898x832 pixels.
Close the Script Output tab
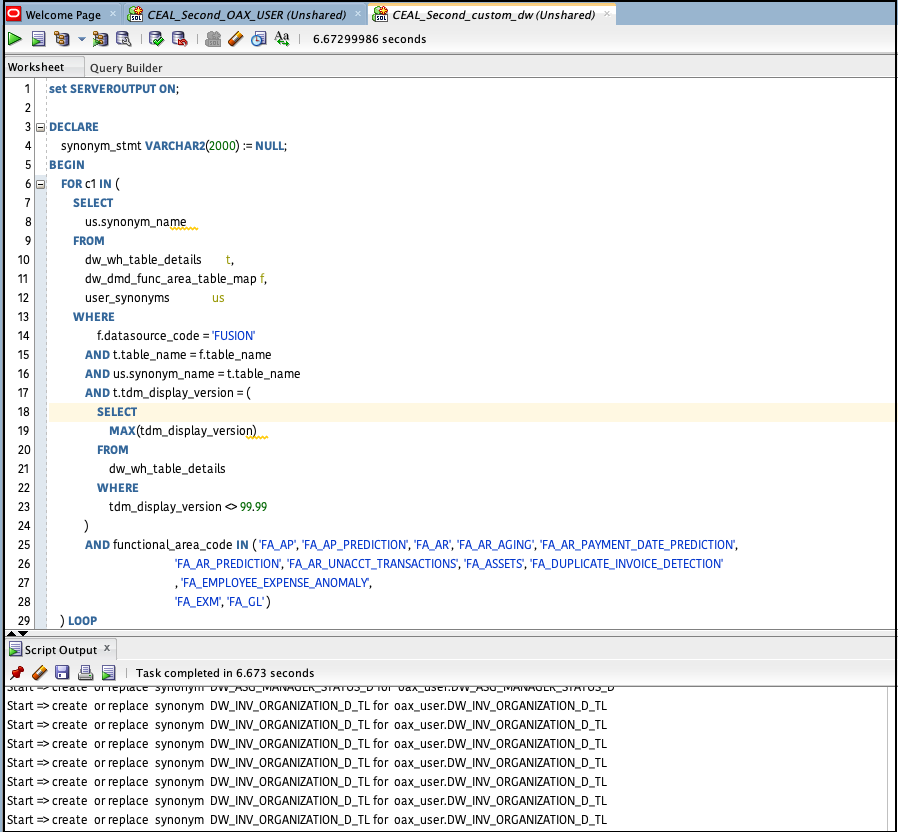point(107,648)
